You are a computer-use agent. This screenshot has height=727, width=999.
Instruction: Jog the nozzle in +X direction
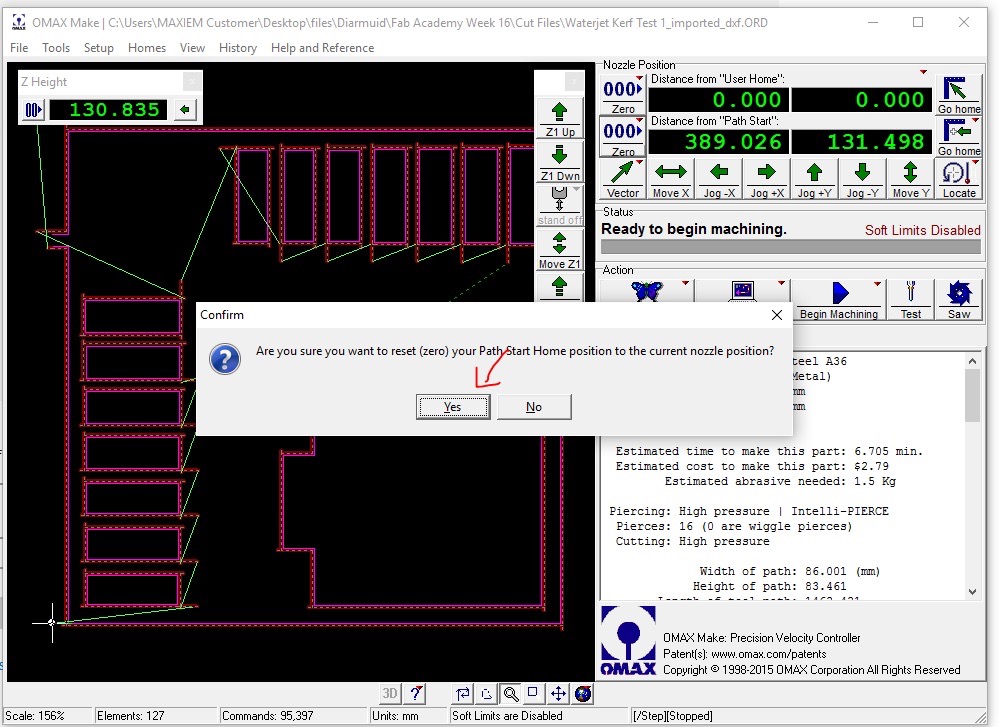766,179
